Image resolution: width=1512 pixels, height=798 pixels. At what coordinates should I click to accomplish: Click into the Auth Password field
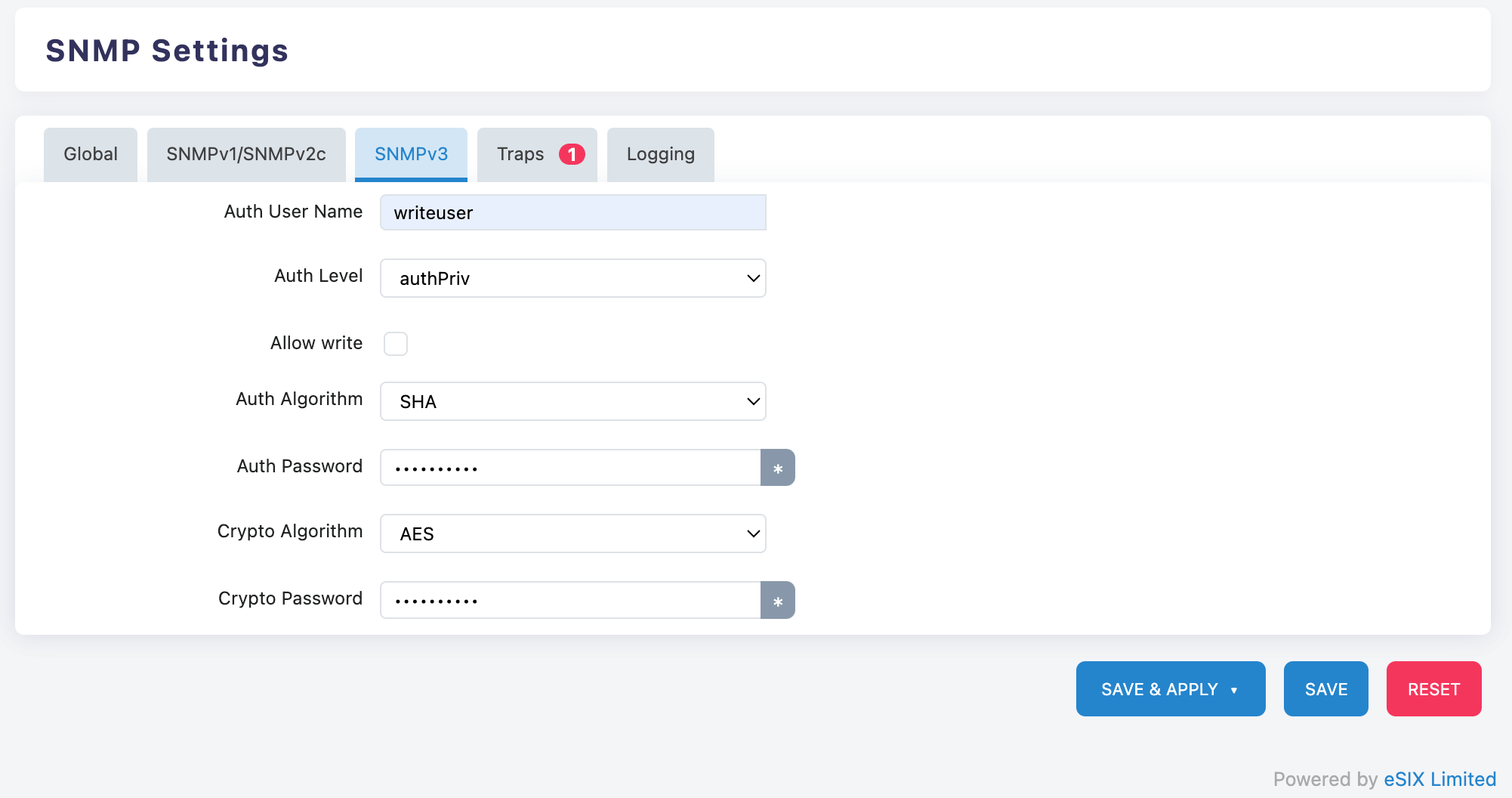pos(569,468)
